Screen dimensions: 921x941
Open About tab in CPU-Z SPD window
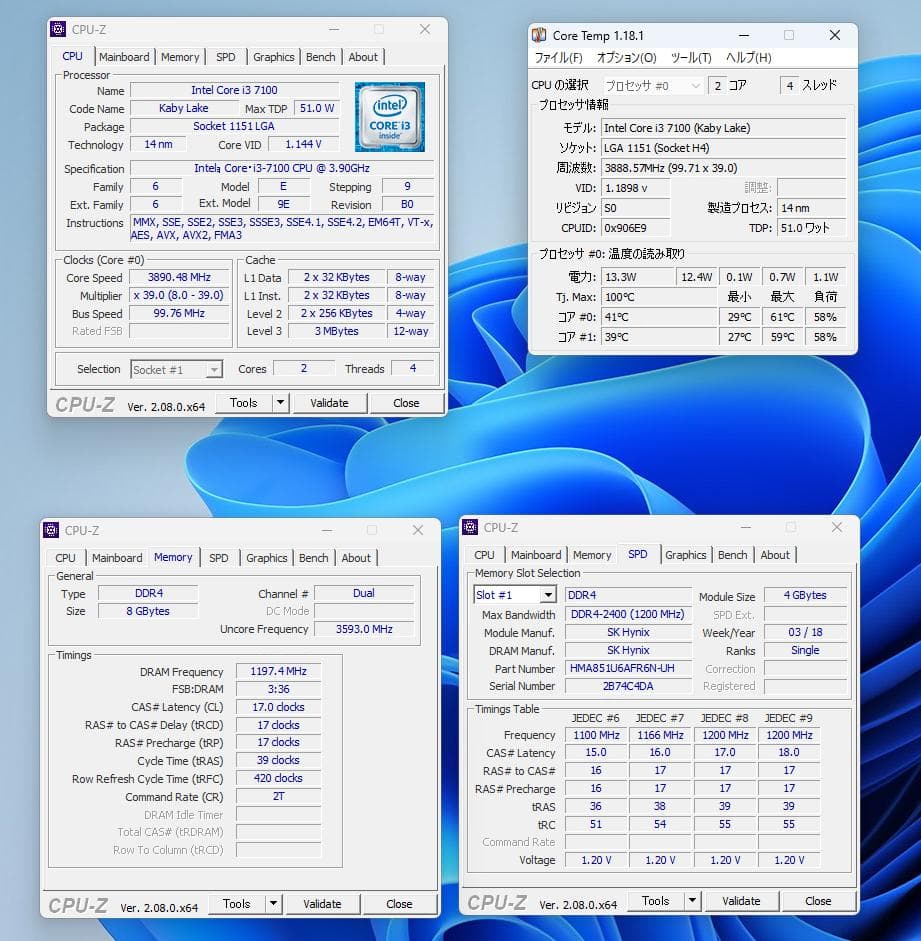pos(775,555)
